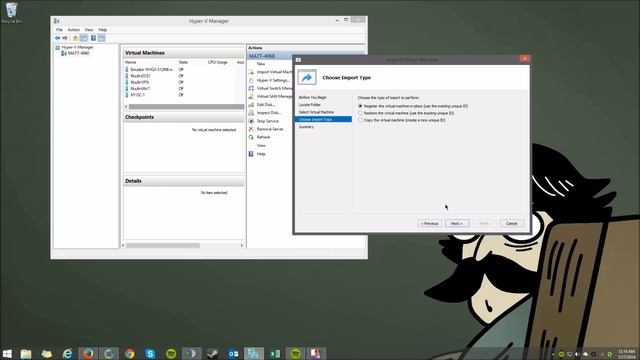Image resolution: width=640 pixels, height=360 pixels.
Task: Open Outlook from the taskbar
Action: click(x=233, y=353)
